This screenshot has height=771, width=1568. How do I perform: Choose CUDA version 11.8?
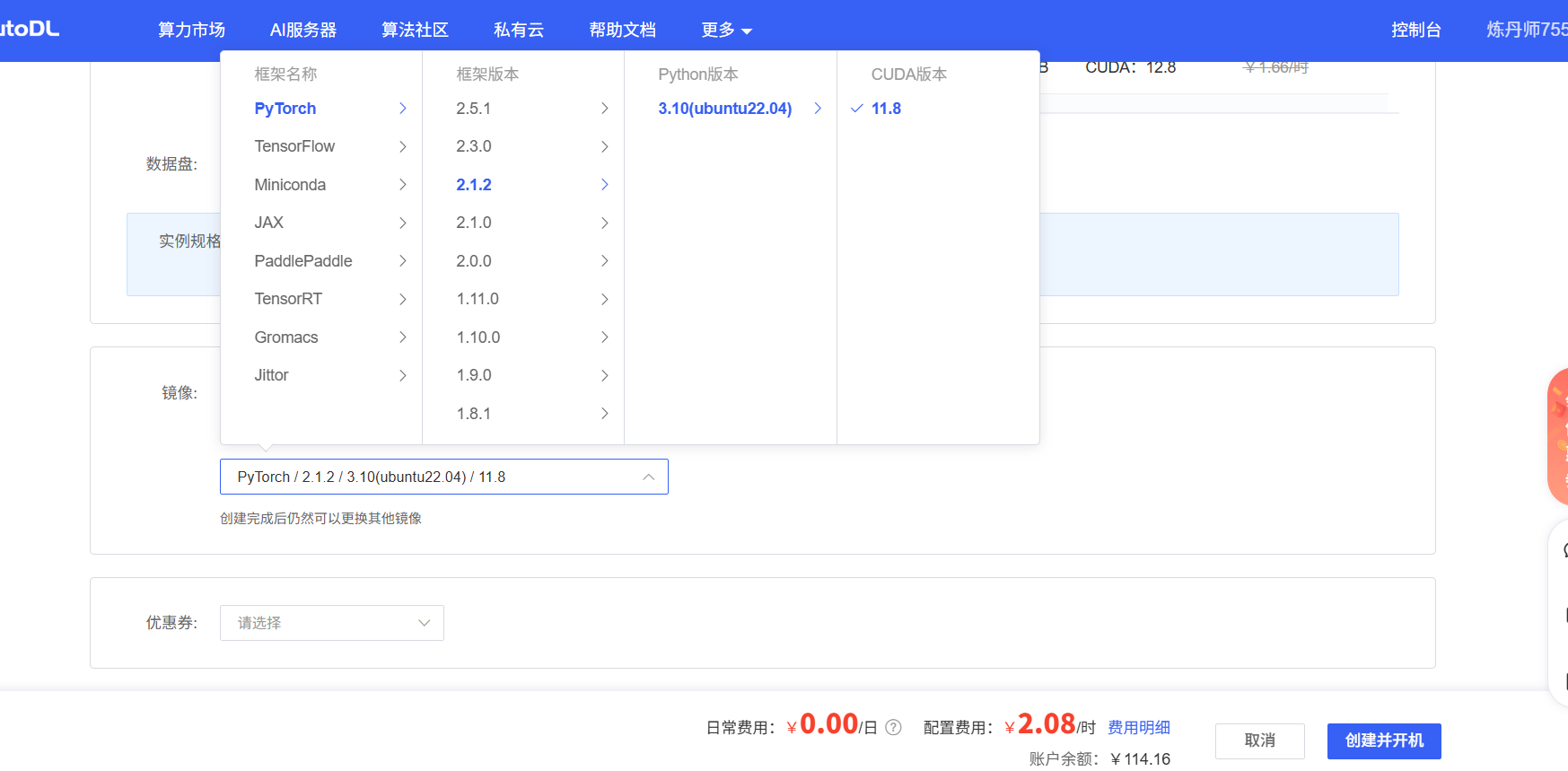coord(886,109)
